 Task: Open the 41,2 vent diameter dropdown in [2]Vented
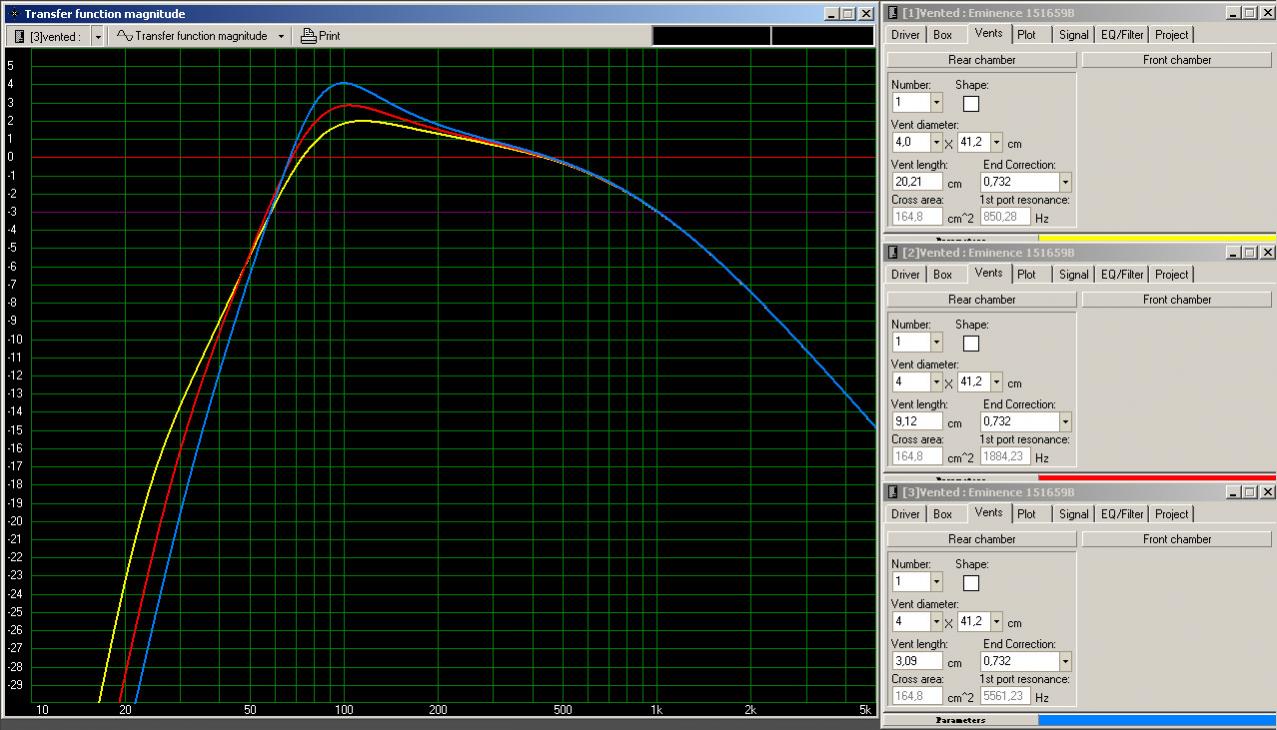tap(996, 382)
